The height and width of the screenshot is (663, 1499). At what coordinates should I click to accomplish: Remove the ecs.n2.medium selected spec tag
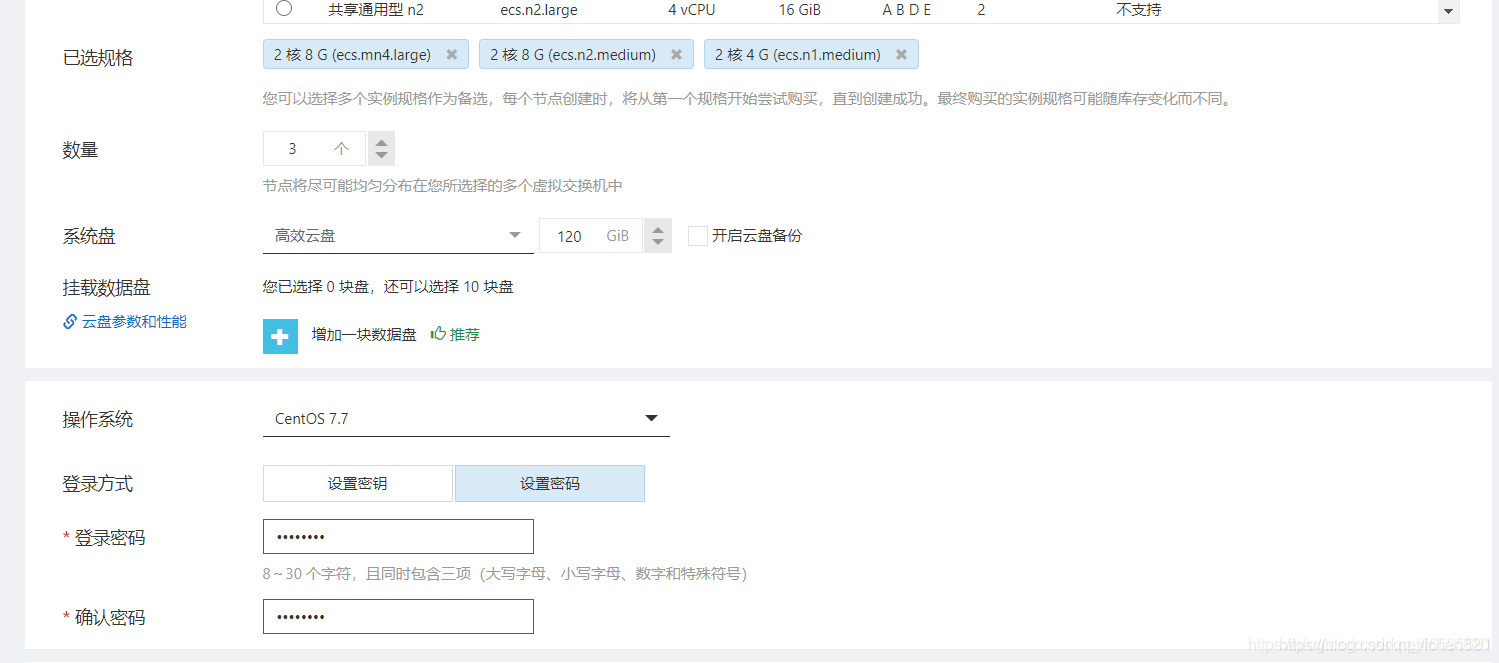pyautogui.click(x=676, y=55)
